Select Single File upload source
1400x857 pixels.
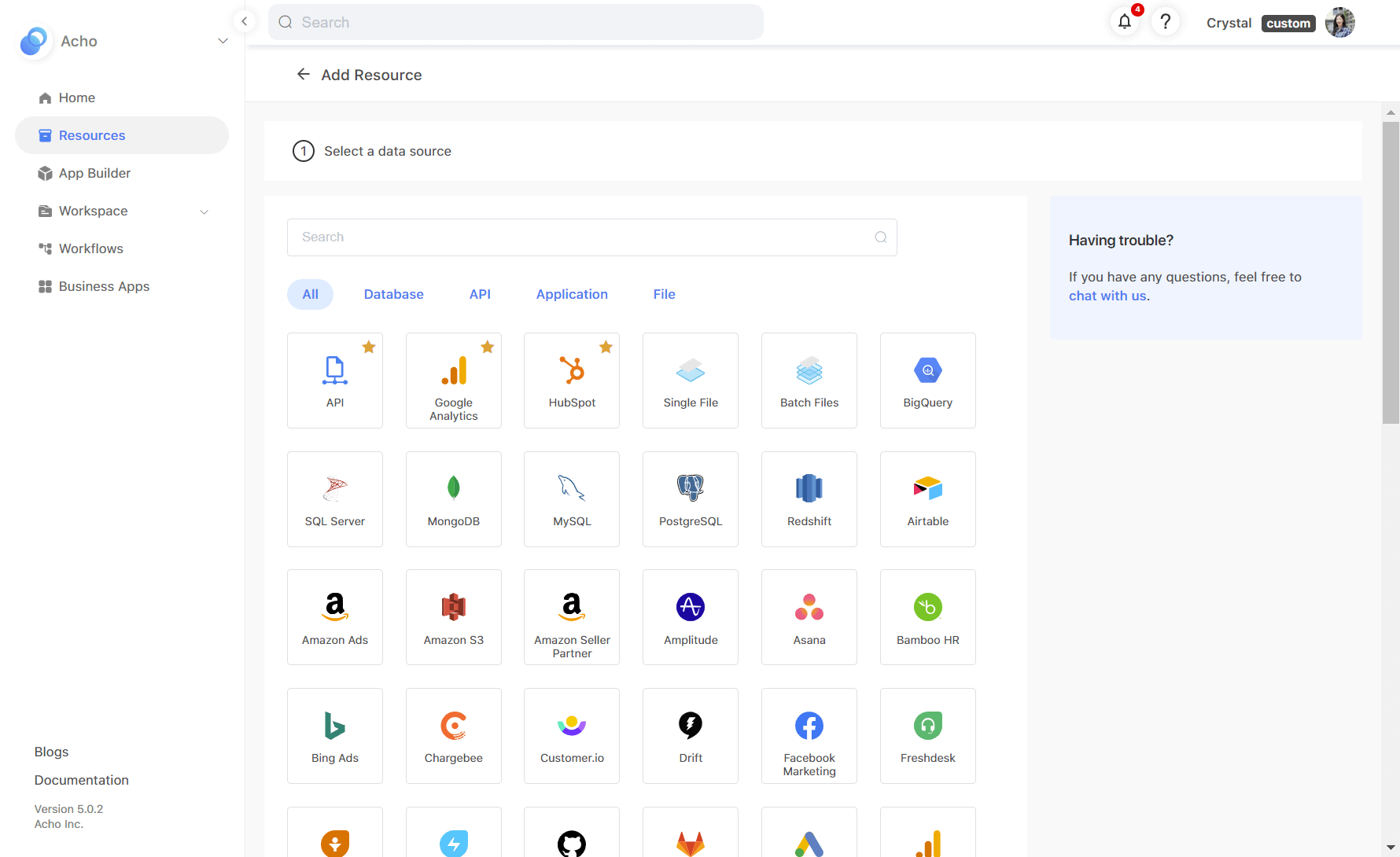pyautogui.click(x=691, y=381)
